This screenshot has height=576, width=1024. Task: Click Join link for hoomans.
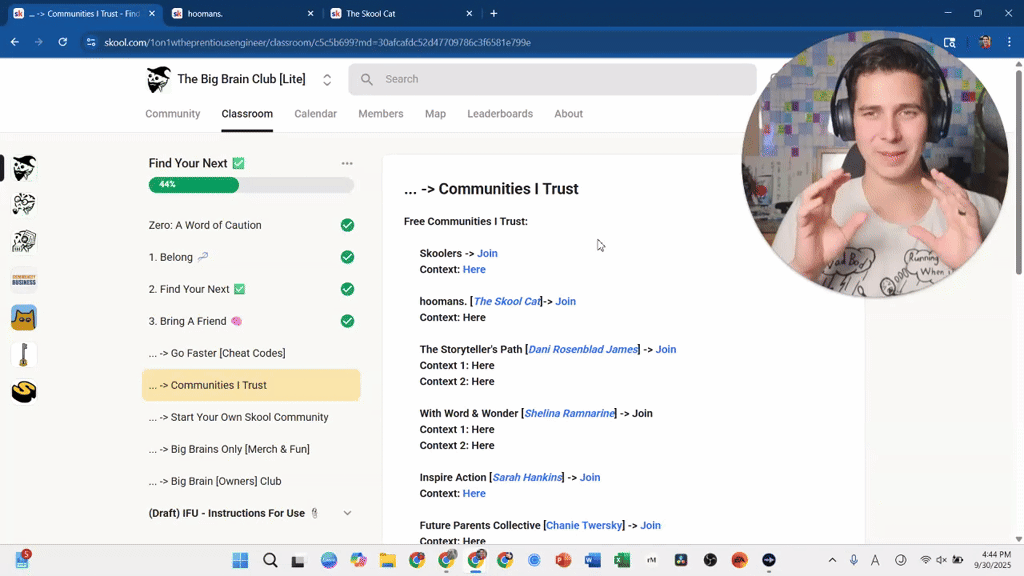click(x=566, y=301)
